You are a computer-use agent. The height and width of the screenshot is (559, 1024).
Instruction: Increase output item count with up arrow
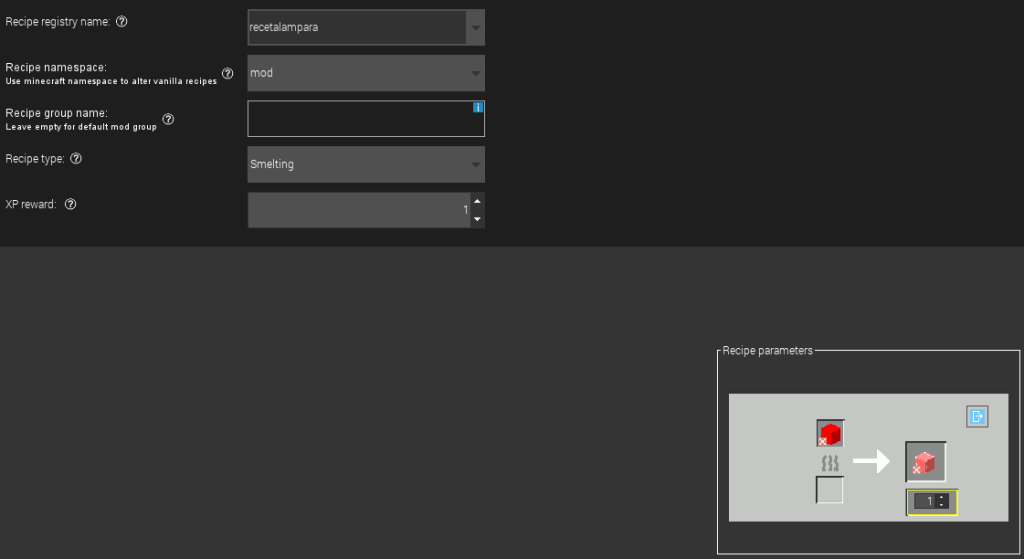tap(942, 497)
